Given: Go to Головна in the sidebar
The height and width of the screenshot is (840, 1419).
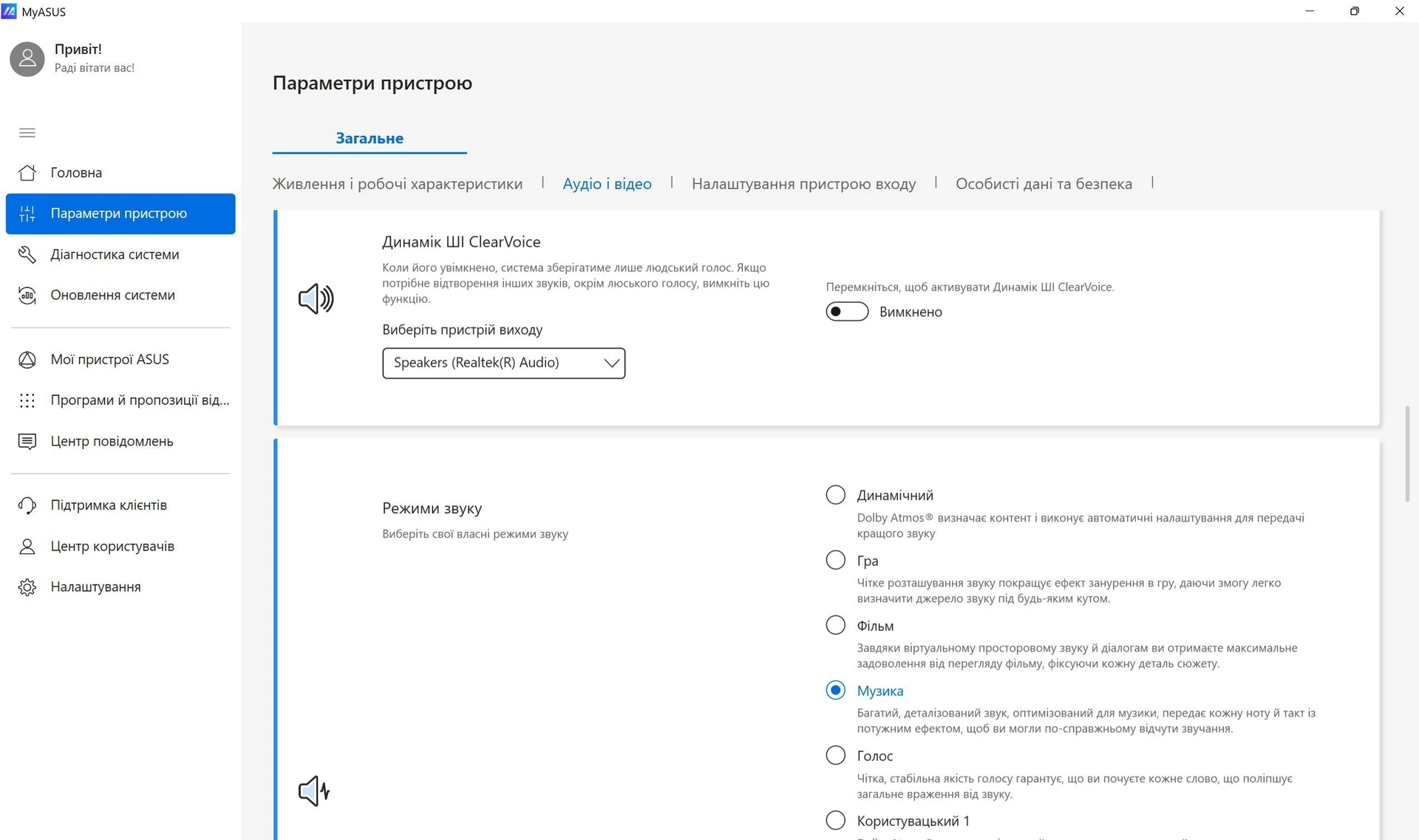Looking at the screenshot, I should coord(120,173).
